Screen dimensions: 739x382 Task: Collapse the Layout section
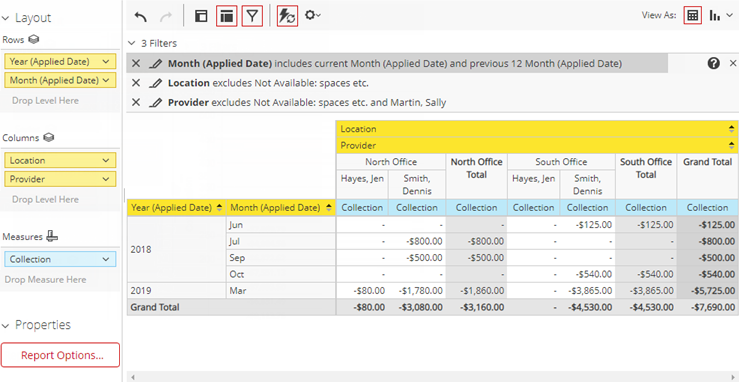tap(5, 18)
